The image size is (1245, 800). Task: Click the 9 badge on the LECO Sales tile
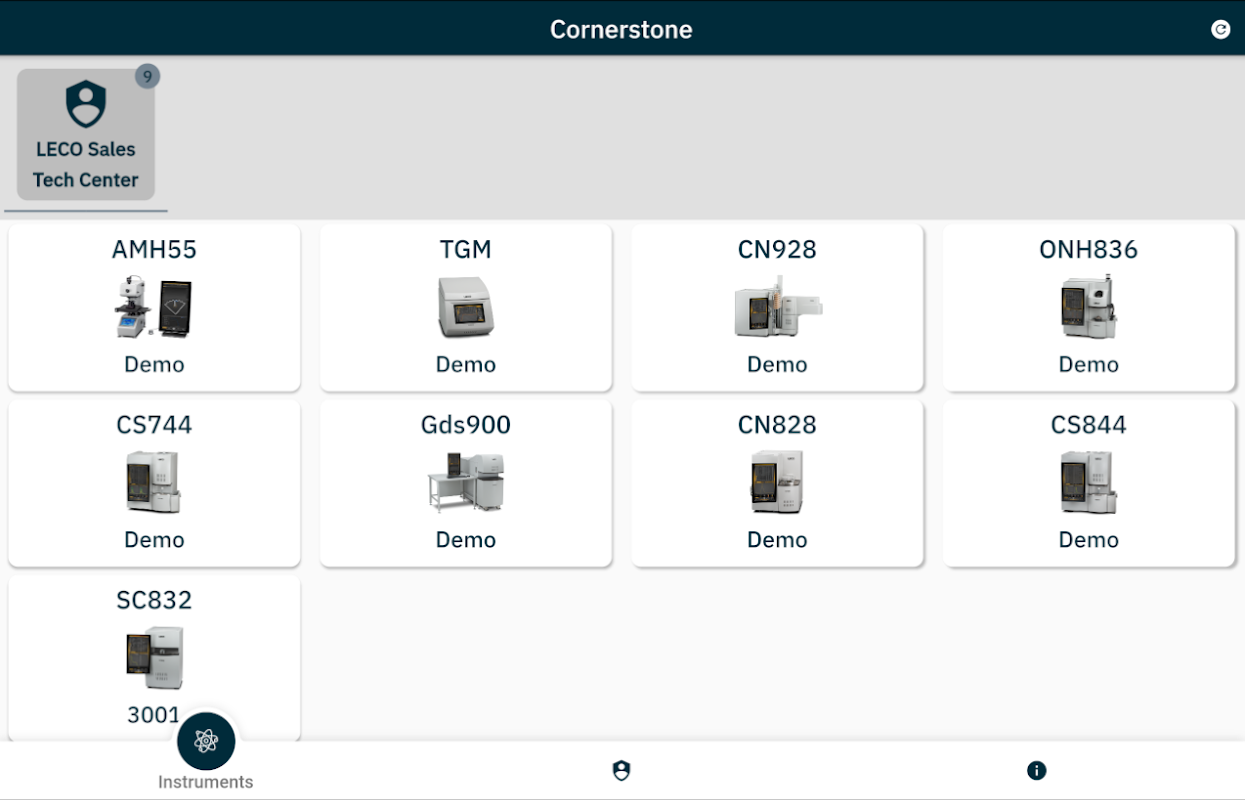(x=148, y=76)
